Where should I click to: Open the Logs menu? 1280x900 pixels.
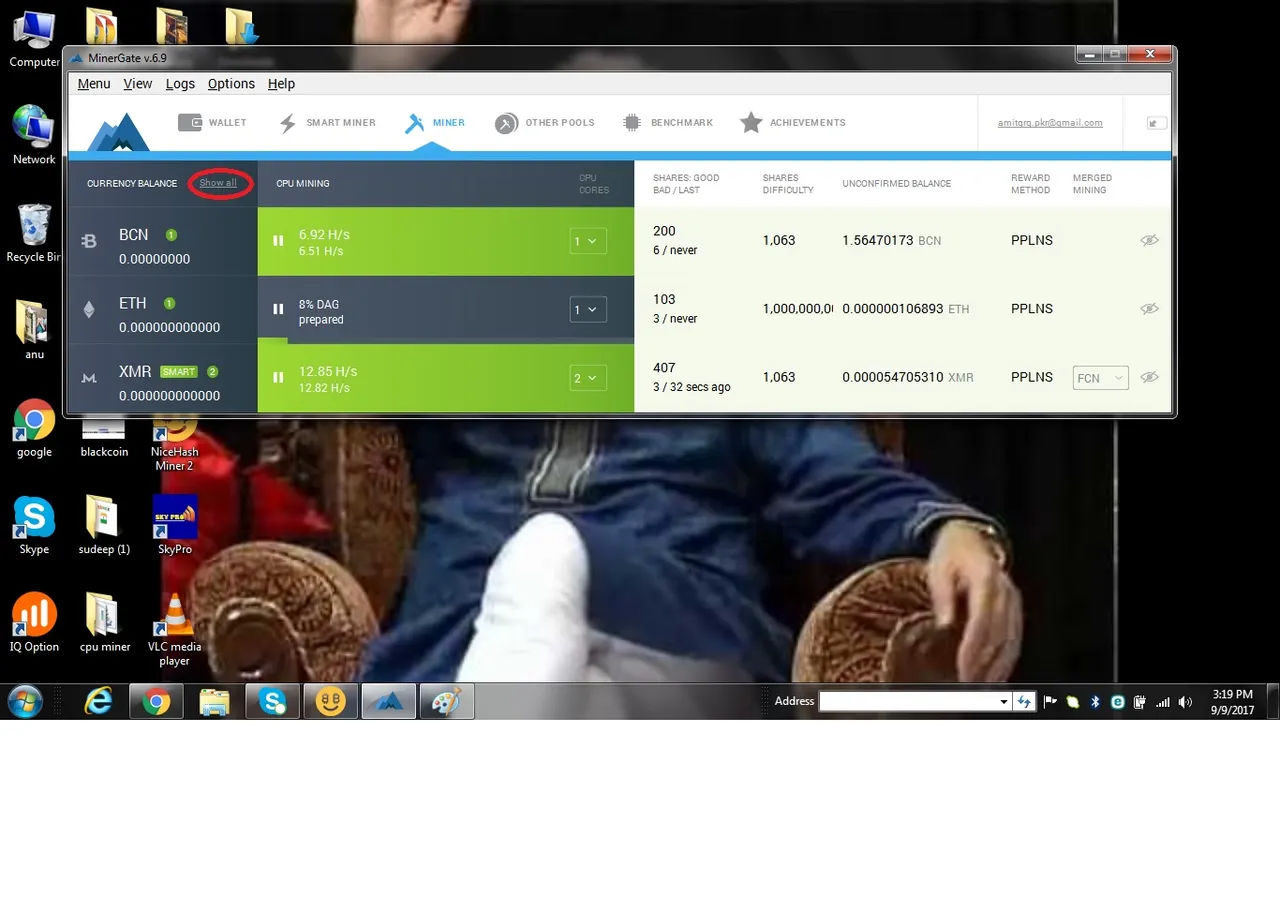point(180,84)
